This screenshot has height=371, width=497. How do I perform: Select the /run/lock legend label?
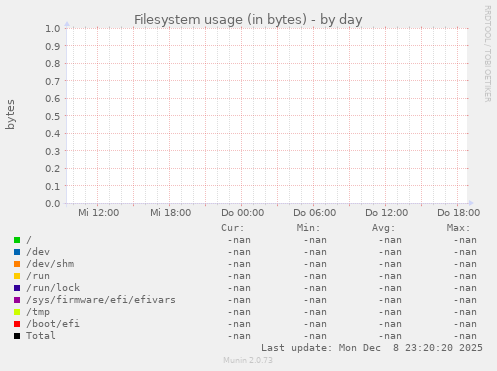pyautogui.click(x=53, y=288)
